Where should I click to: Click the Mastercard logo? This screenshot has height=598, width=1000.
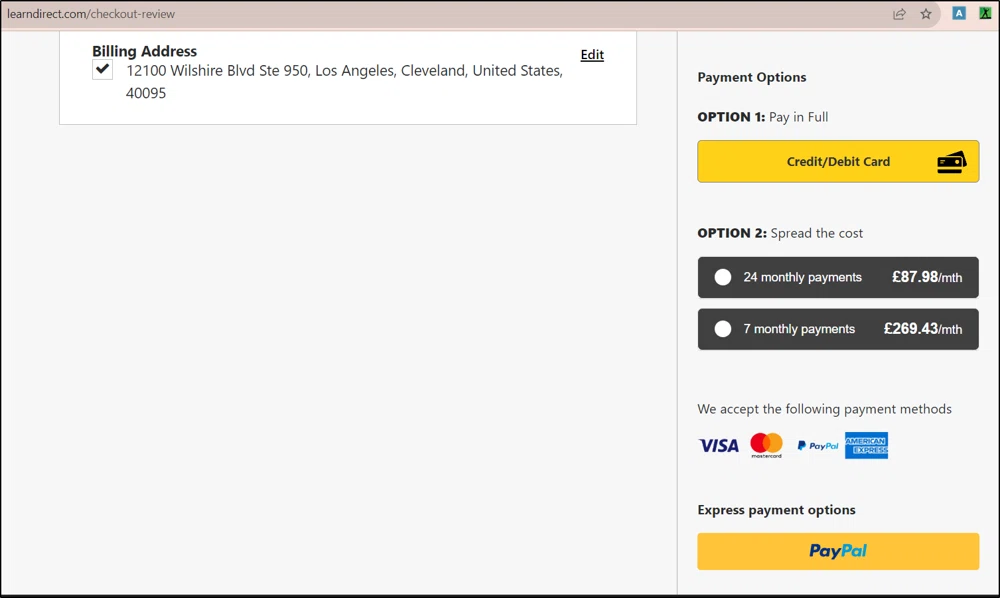point(766,445)
